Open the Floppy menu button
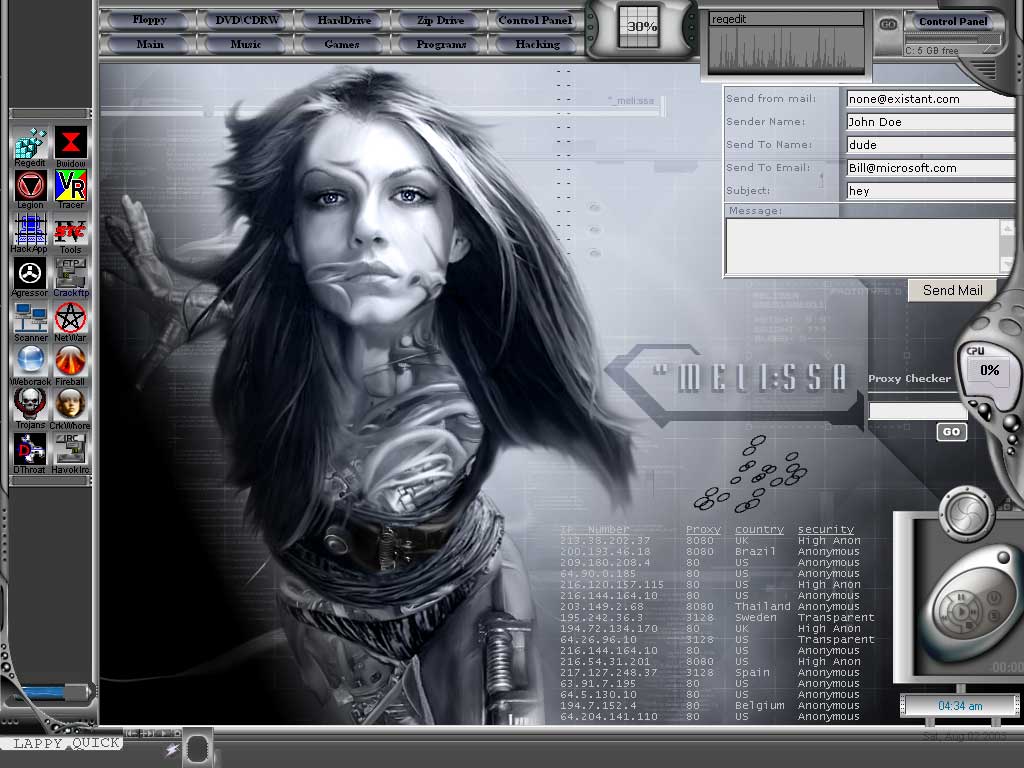Image resolution: width=1024 pixels, height=768 pixels. (149, 20)
